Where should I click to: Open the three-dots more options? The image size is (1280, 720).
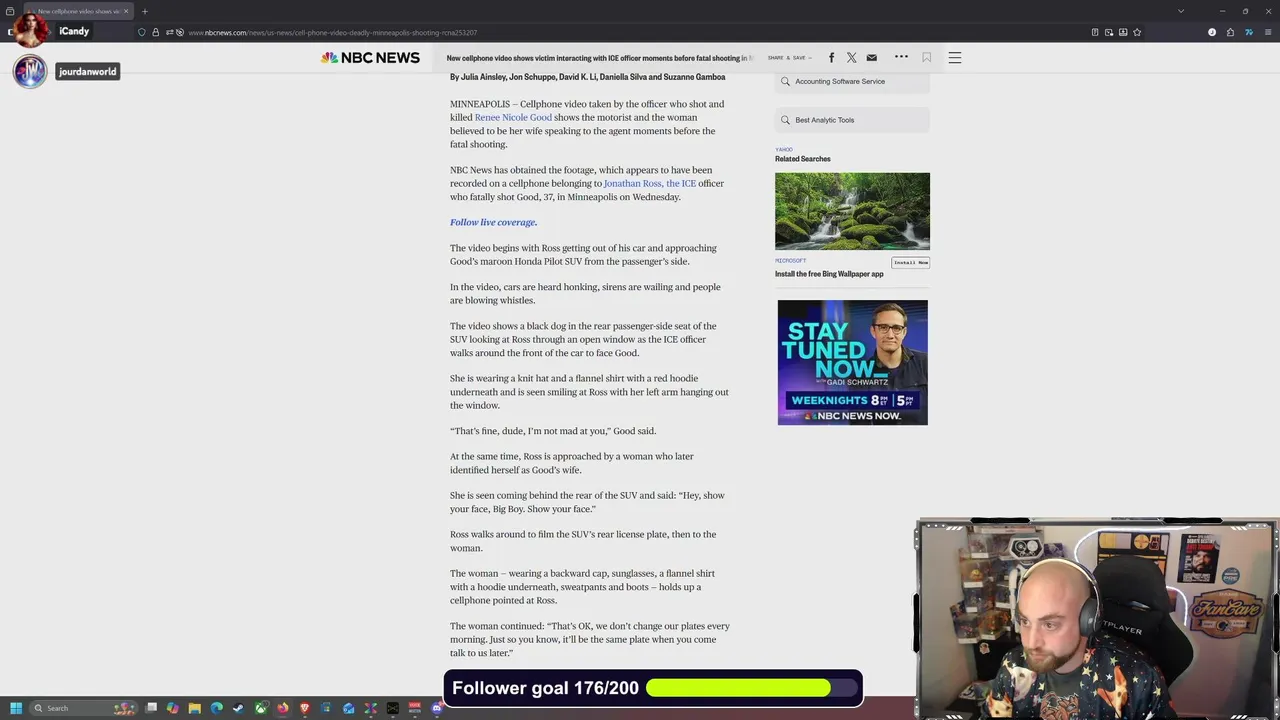point(901,57)
